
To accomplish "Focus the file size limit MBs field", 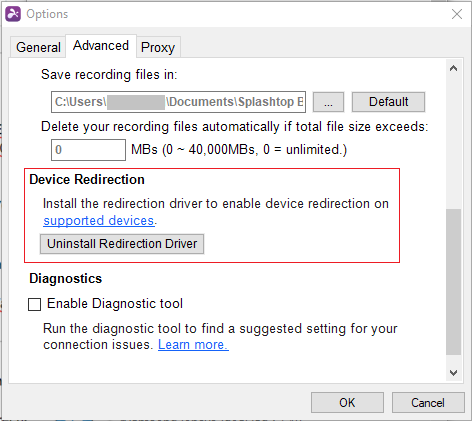I will coord(88,150).
